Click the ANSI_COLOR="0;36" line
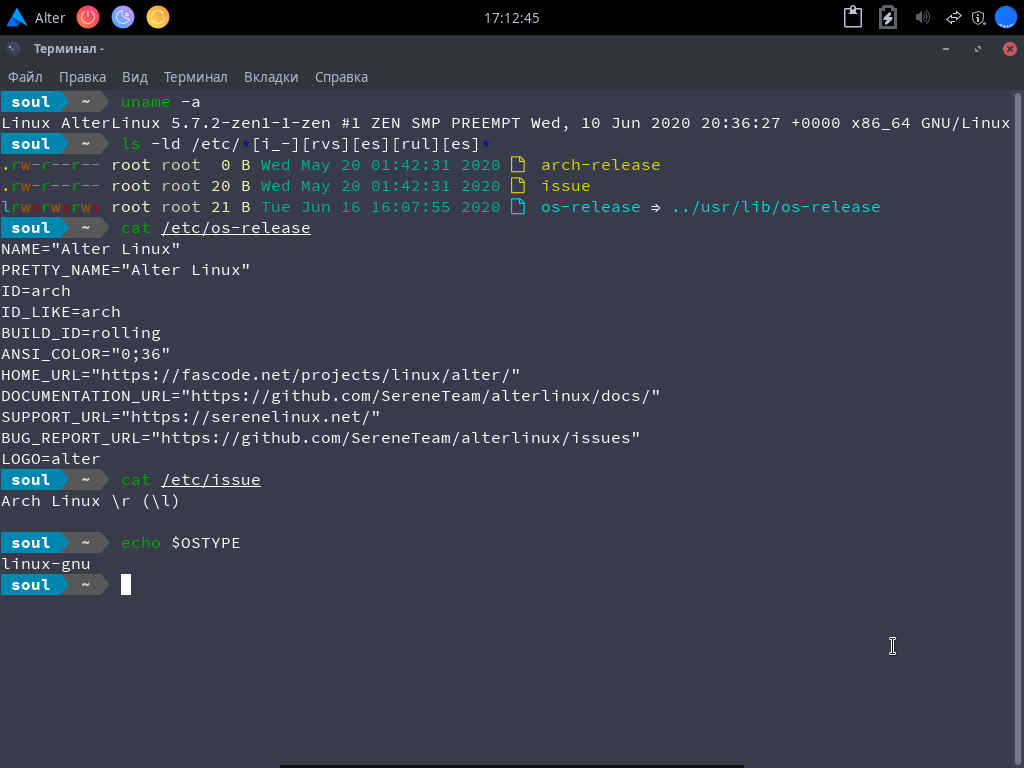 click(86, 353)
